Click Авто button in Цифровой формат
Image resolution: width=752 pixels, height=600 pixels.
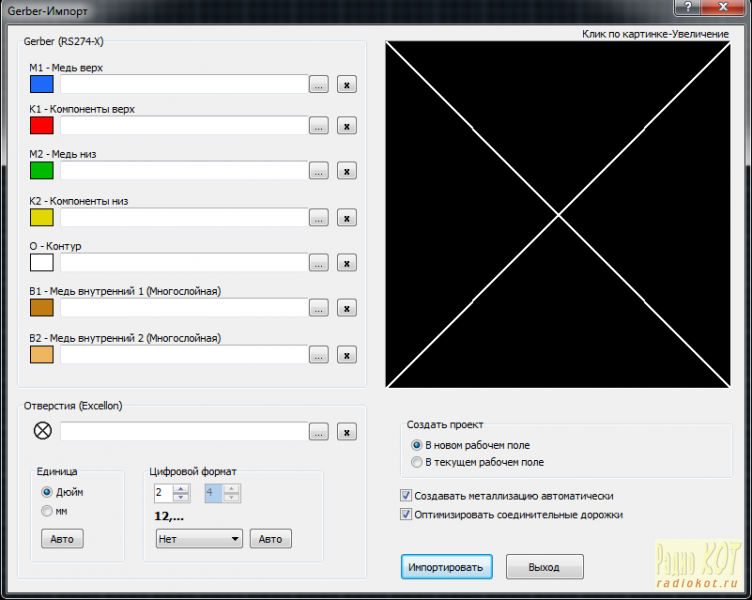click(270, 539)
